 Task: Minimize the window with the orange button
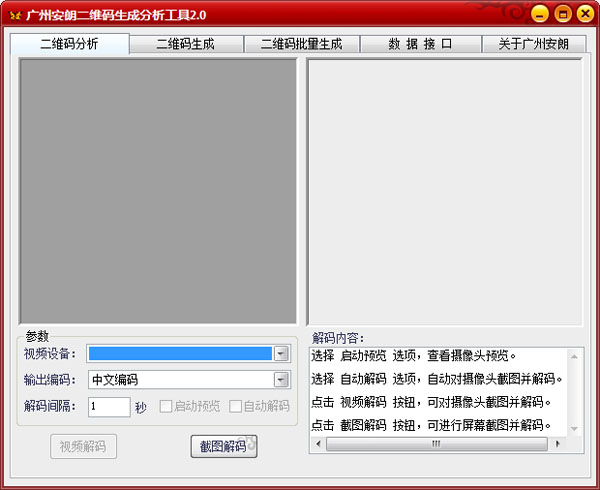pos(540,13)
